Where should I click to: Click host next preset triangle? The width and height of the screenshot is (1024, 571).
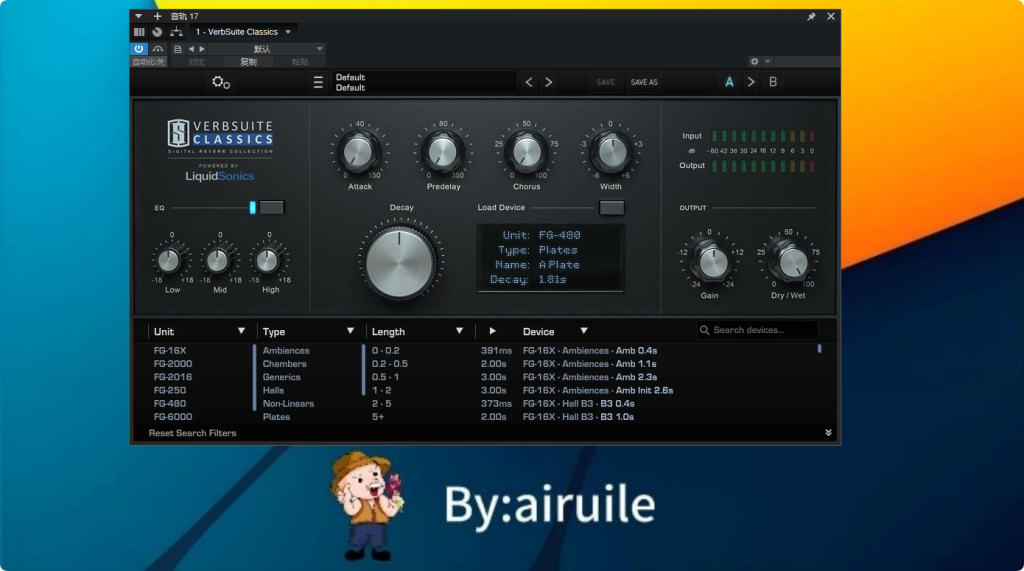tap(202, 49)
